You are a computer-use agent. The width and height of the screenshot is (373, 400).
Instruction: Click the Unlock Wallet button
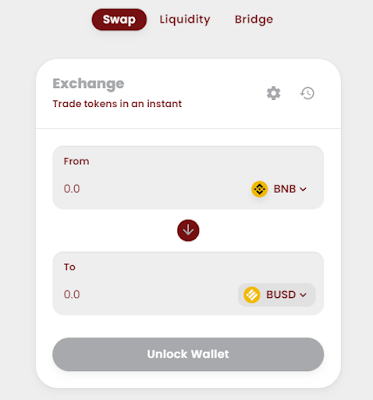188,354
